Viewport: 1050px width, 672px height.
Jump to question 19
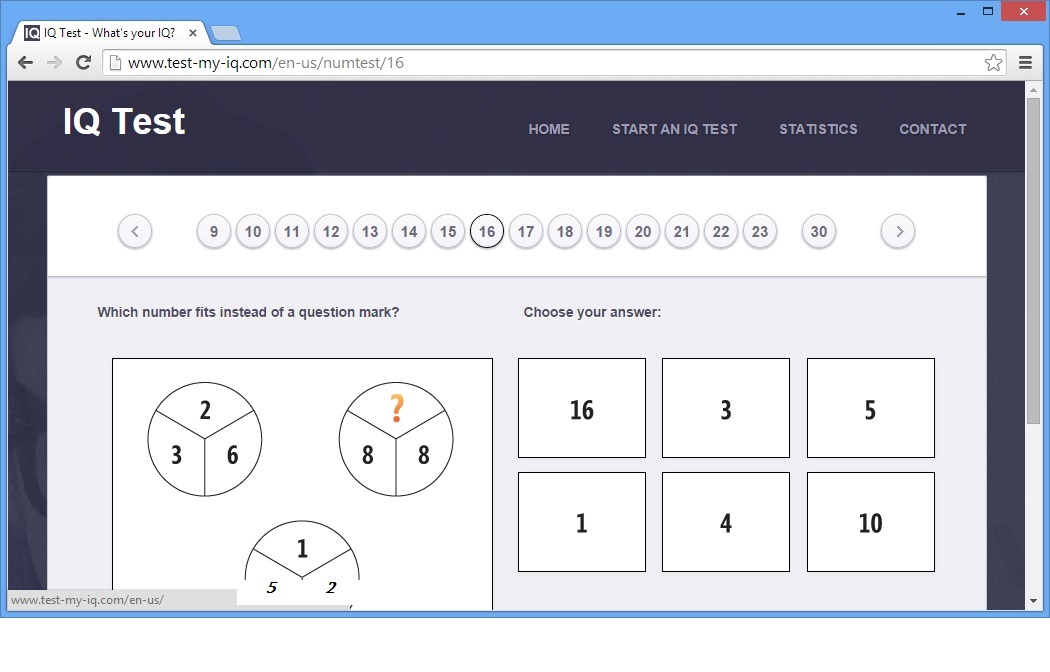pos(604,232)
